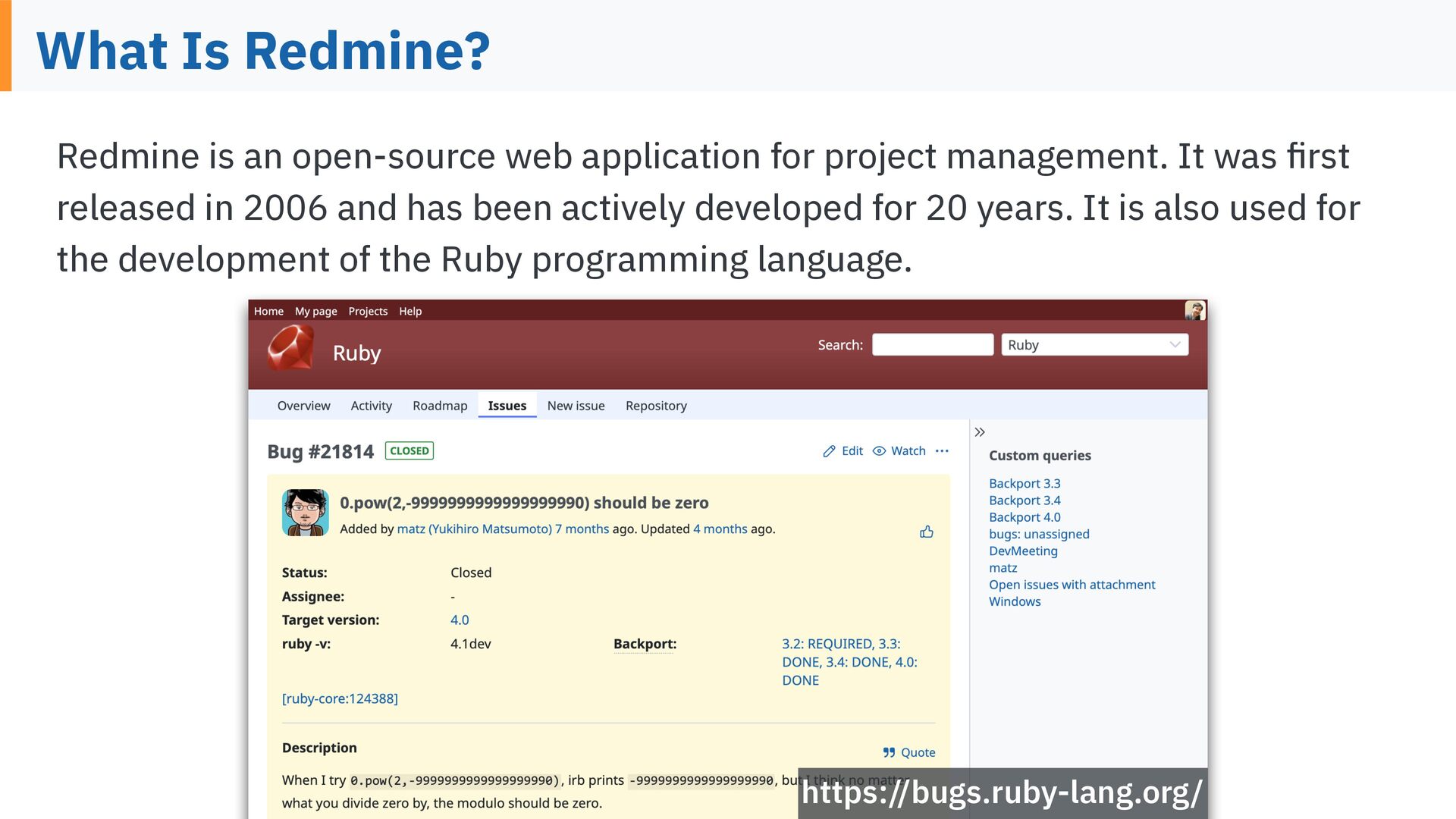Click the Status value 'Closed'

coord(471,573)
